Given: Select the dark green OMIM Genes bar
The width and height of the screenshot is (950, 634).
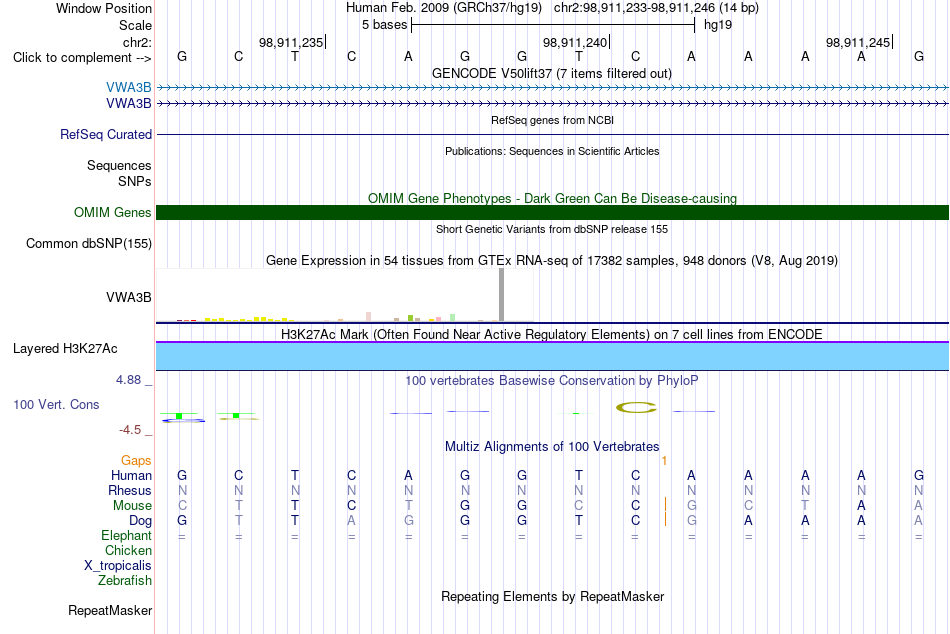Looking at the screenshot, I should (552, 212).
